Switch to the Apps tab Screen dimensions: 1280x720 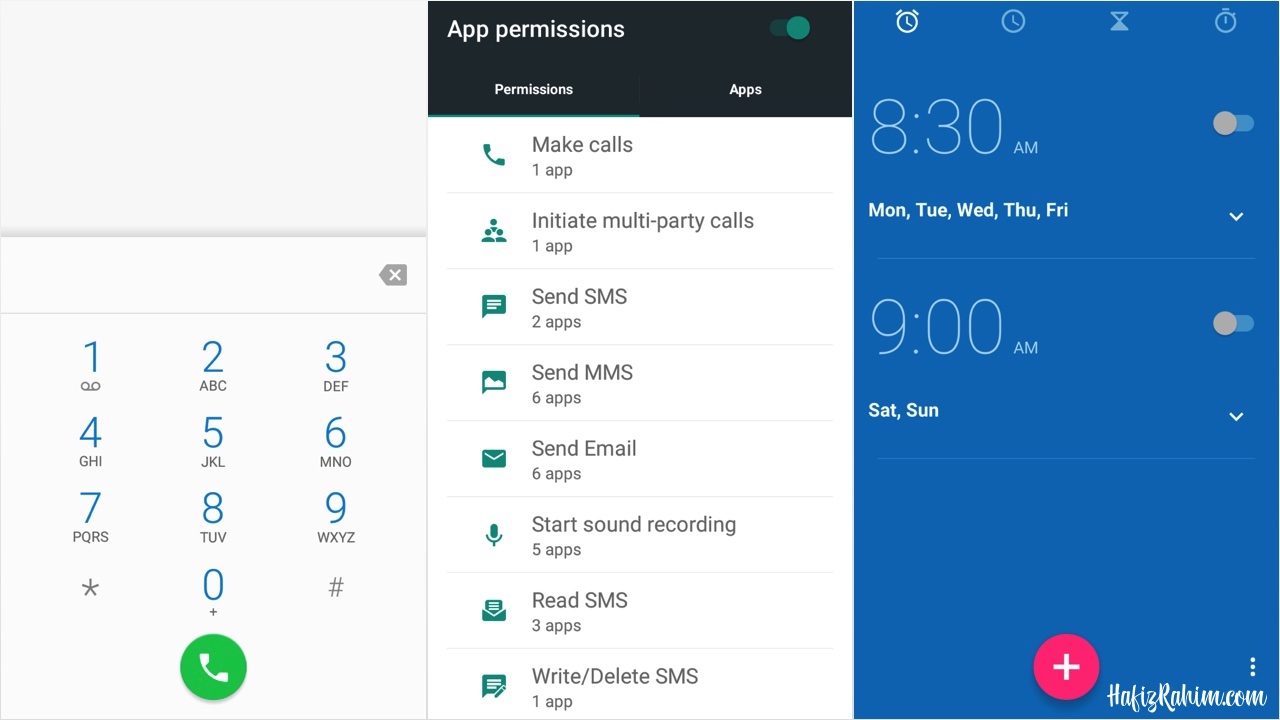point(745,90)
